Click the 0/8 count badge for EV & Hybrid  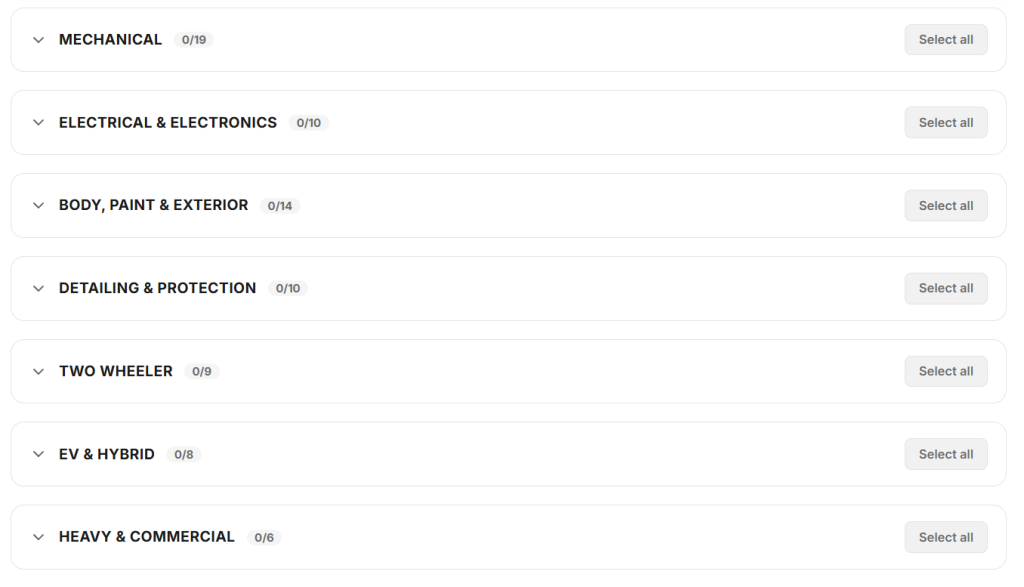click(x=184, y=455)
